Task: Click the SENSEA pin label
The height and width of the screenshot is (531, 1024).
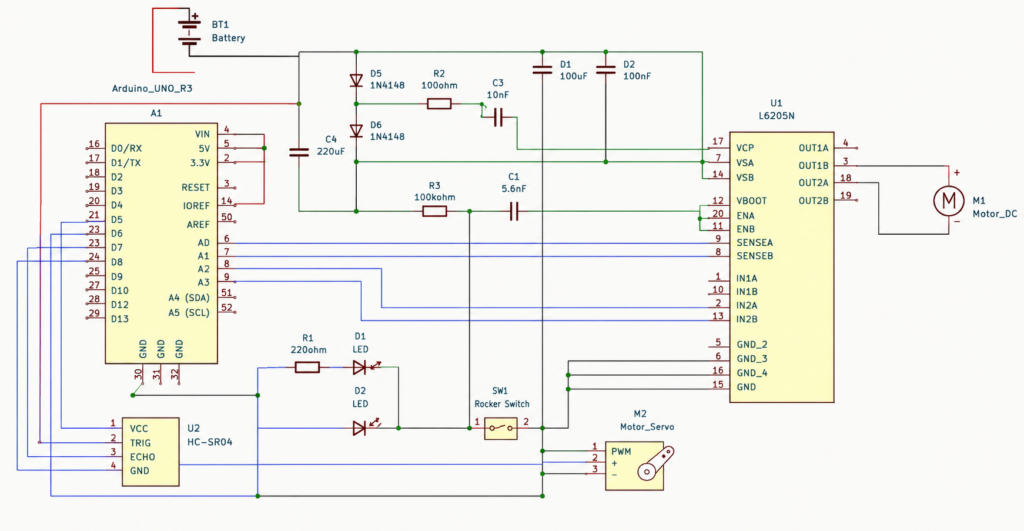Action: (x=754, y=242)
